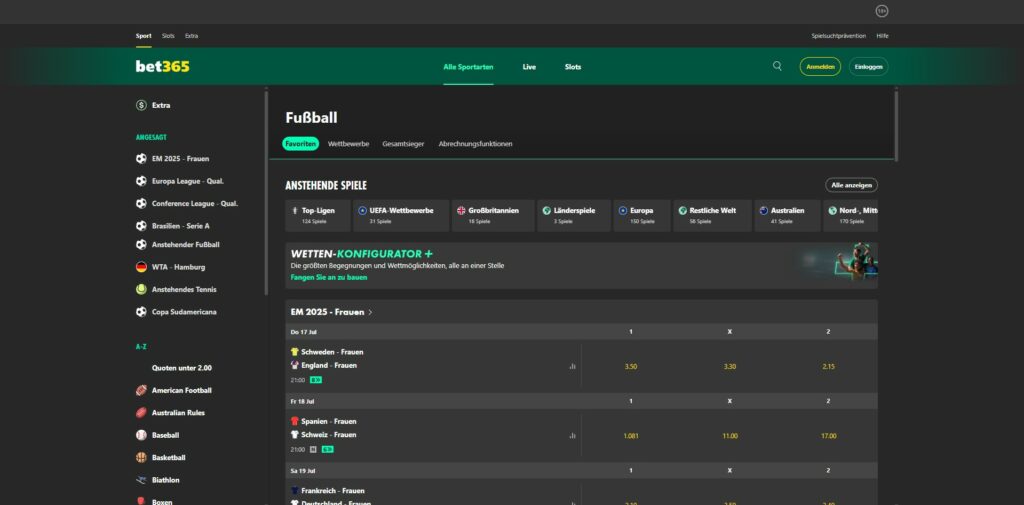Bet on draw at 11.00
The width and height of the screenshot is (1024, 505).
click(x=729, y=436)
